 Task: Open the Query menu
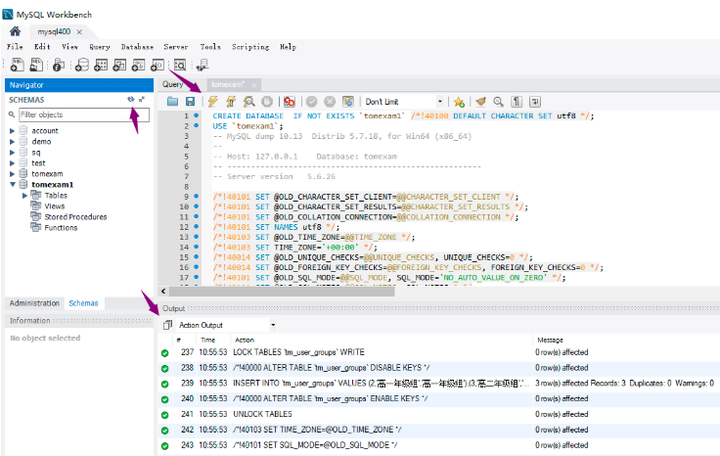(100, 47)
